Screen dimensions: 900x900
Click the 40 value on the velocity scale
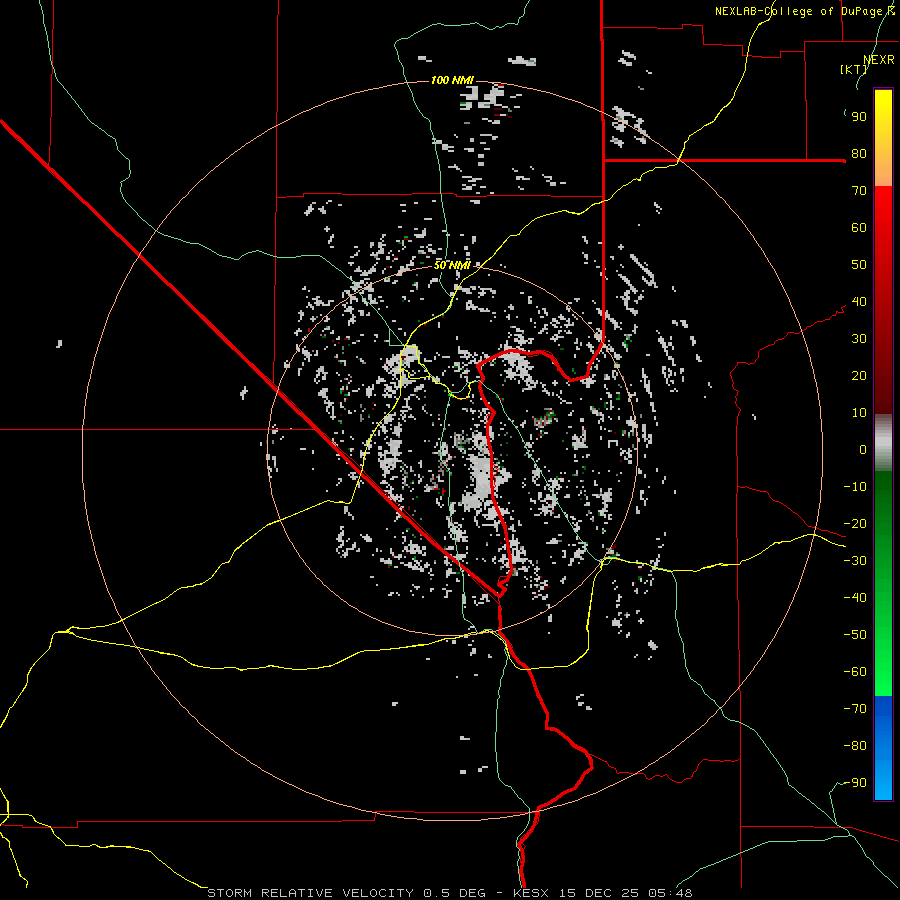click(859, 301)
